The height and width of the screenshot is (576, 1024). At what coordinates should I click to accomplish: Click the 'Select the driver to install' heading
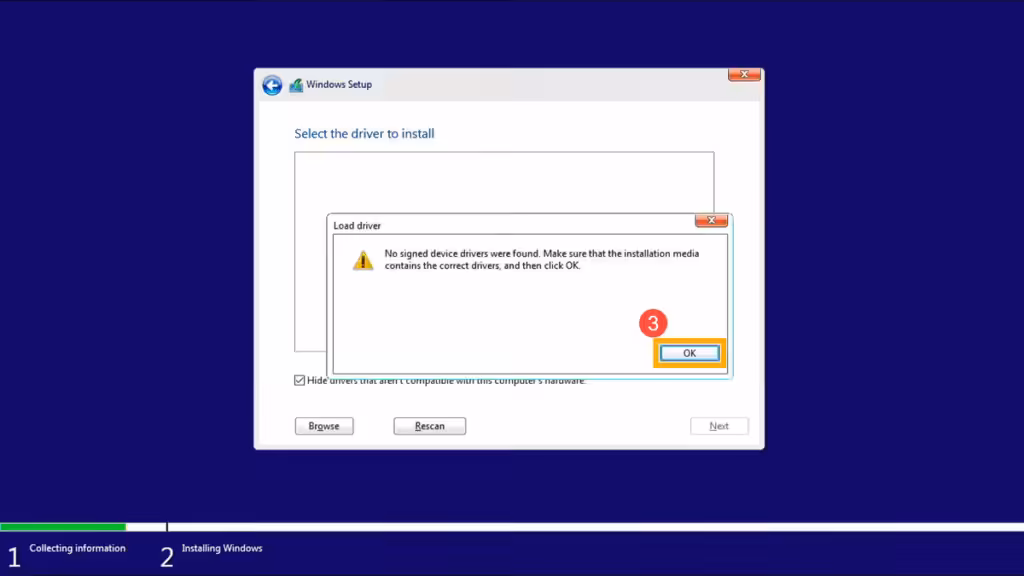pos(364,133)
